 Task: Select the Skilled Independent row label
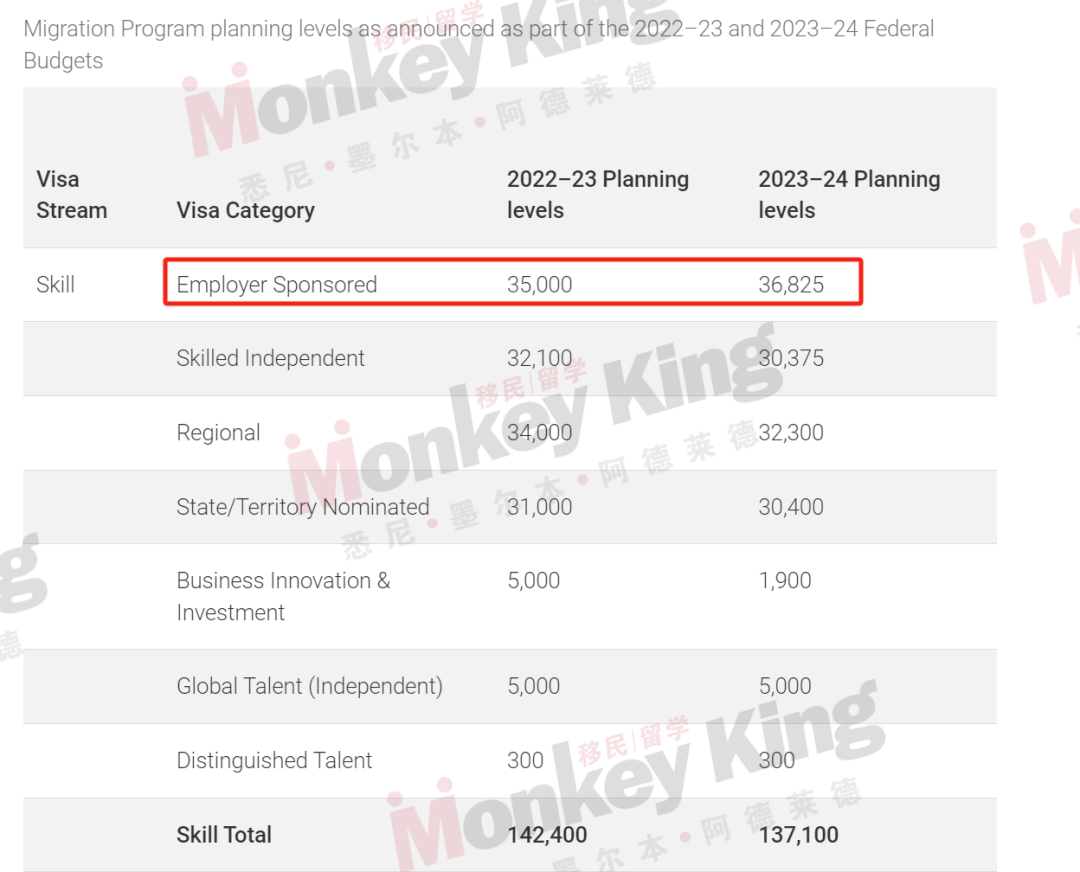point(270,358)
